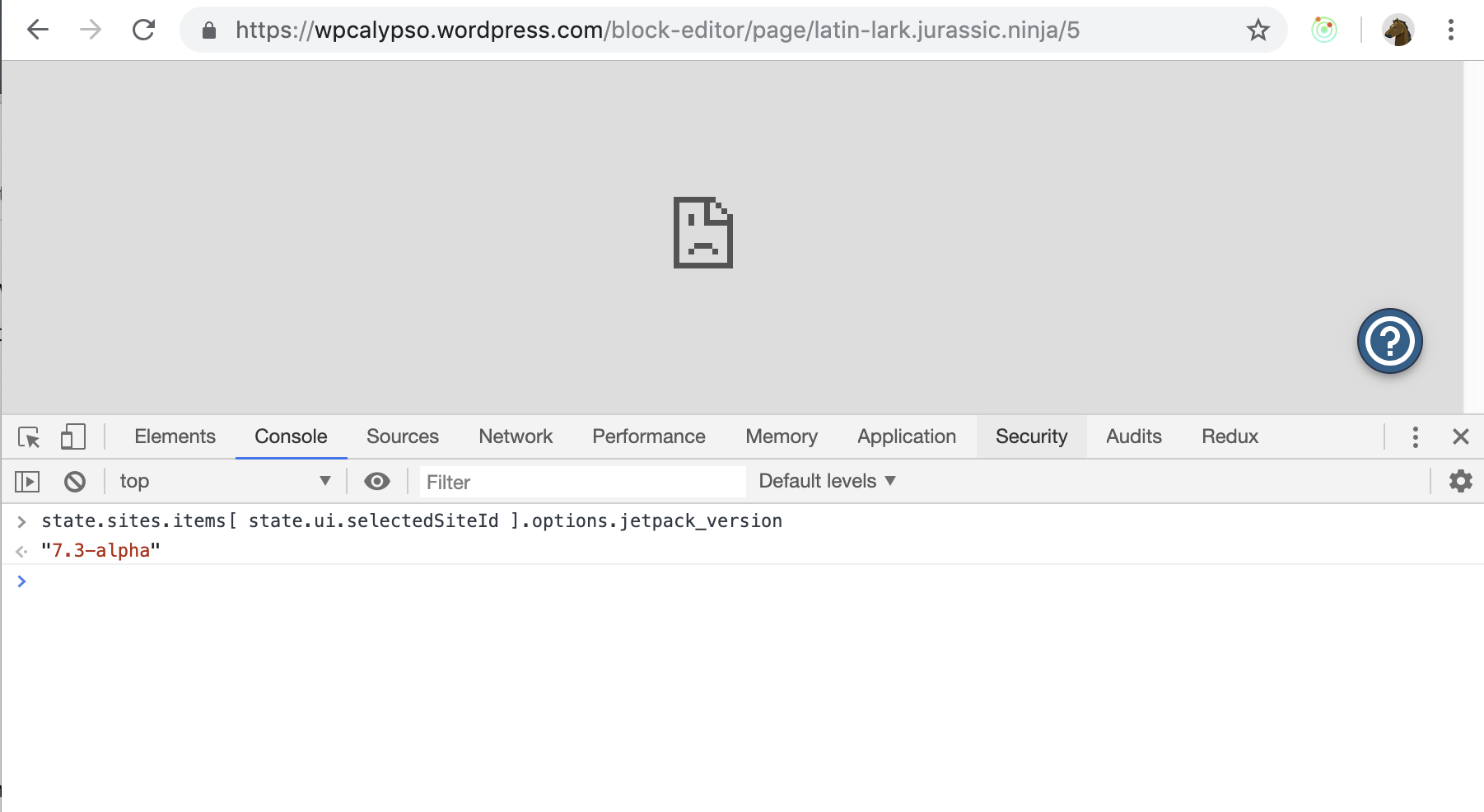Open the help button on the page
Screen dimensions: 1484x812
point(1388,340)
